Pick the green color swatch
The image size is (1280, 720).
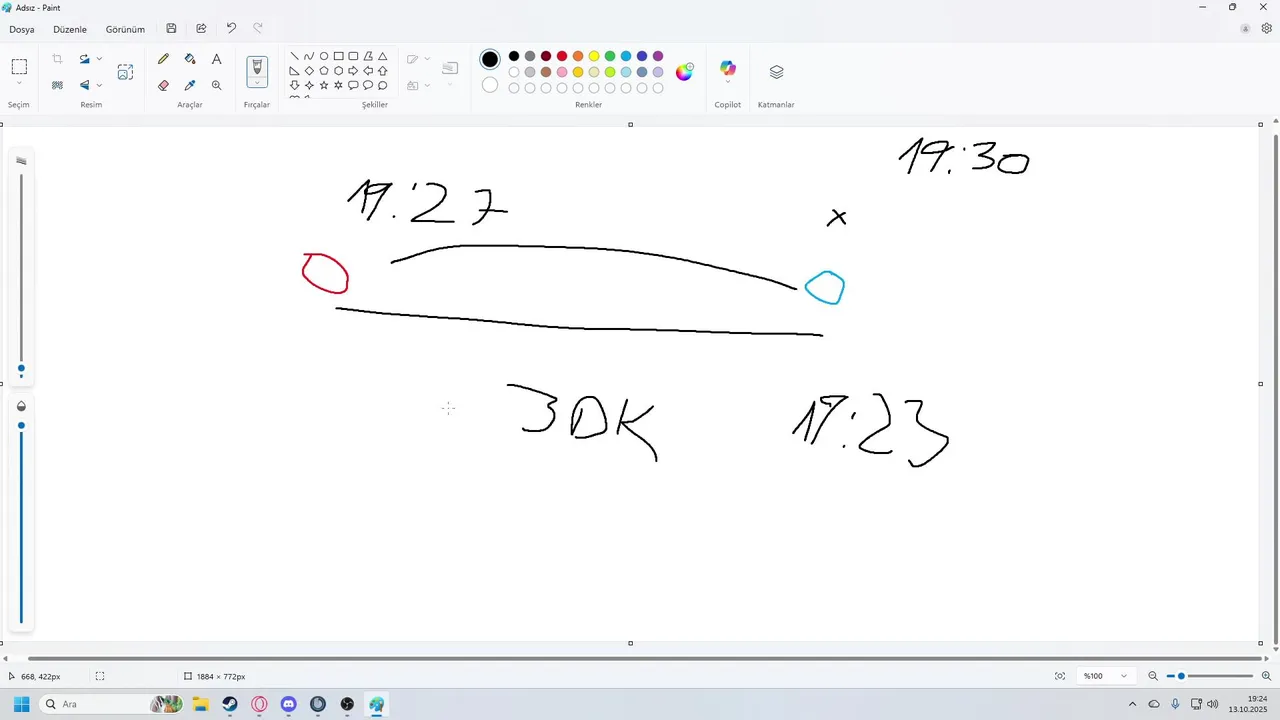tap(610, 56)
